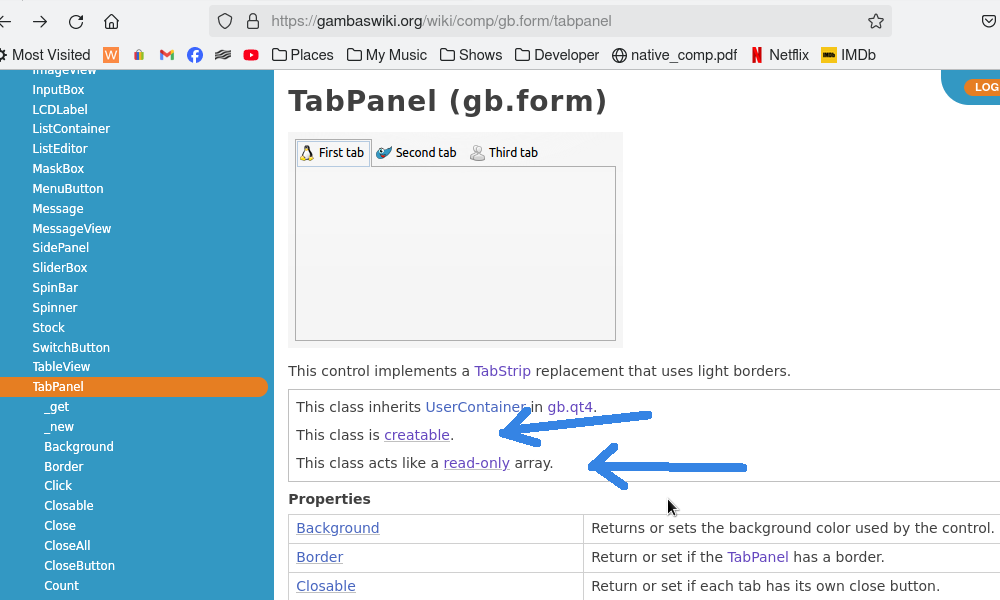Follow the UserContainer link
The width and height of the screenshot is (1000, 600).
pyautogui.click(x=475, y=407)
